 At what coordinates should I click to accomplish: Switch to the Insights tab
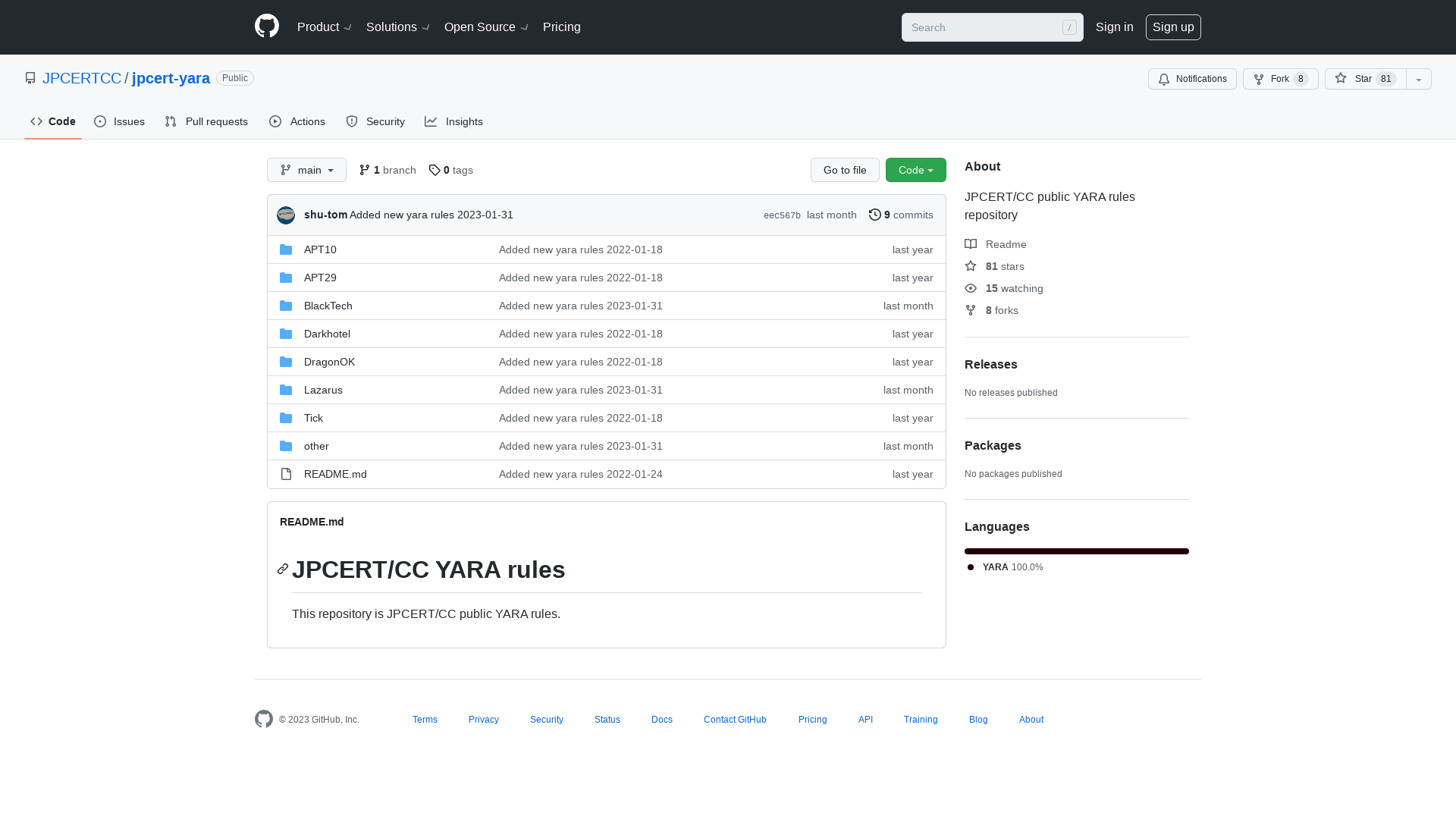click(x=453, y=121)
